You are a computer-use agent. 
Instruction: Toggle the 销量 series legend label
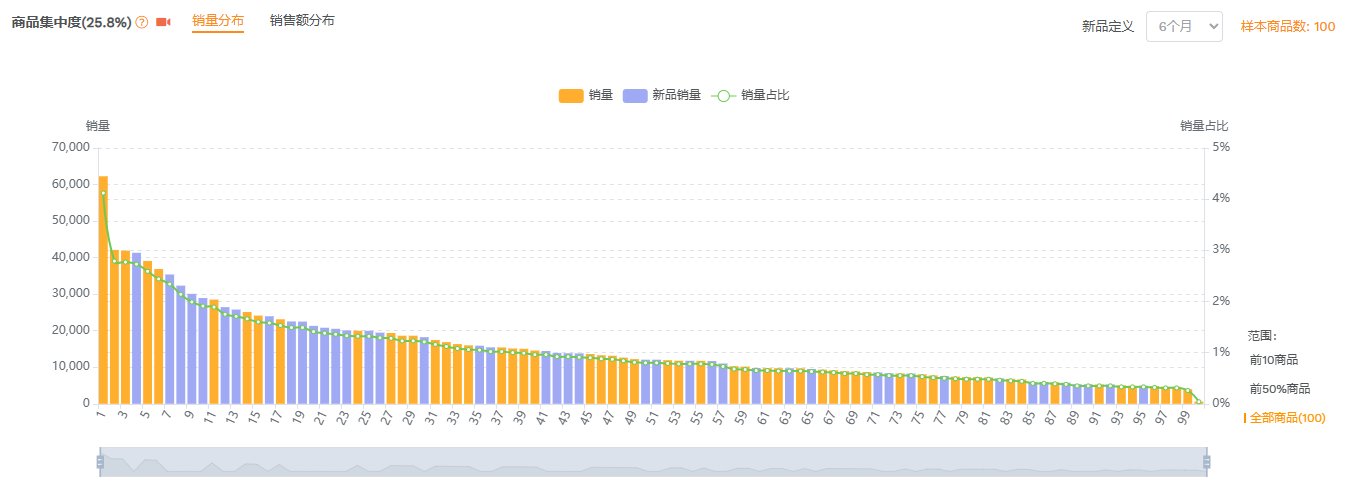(x=601, y=96)
